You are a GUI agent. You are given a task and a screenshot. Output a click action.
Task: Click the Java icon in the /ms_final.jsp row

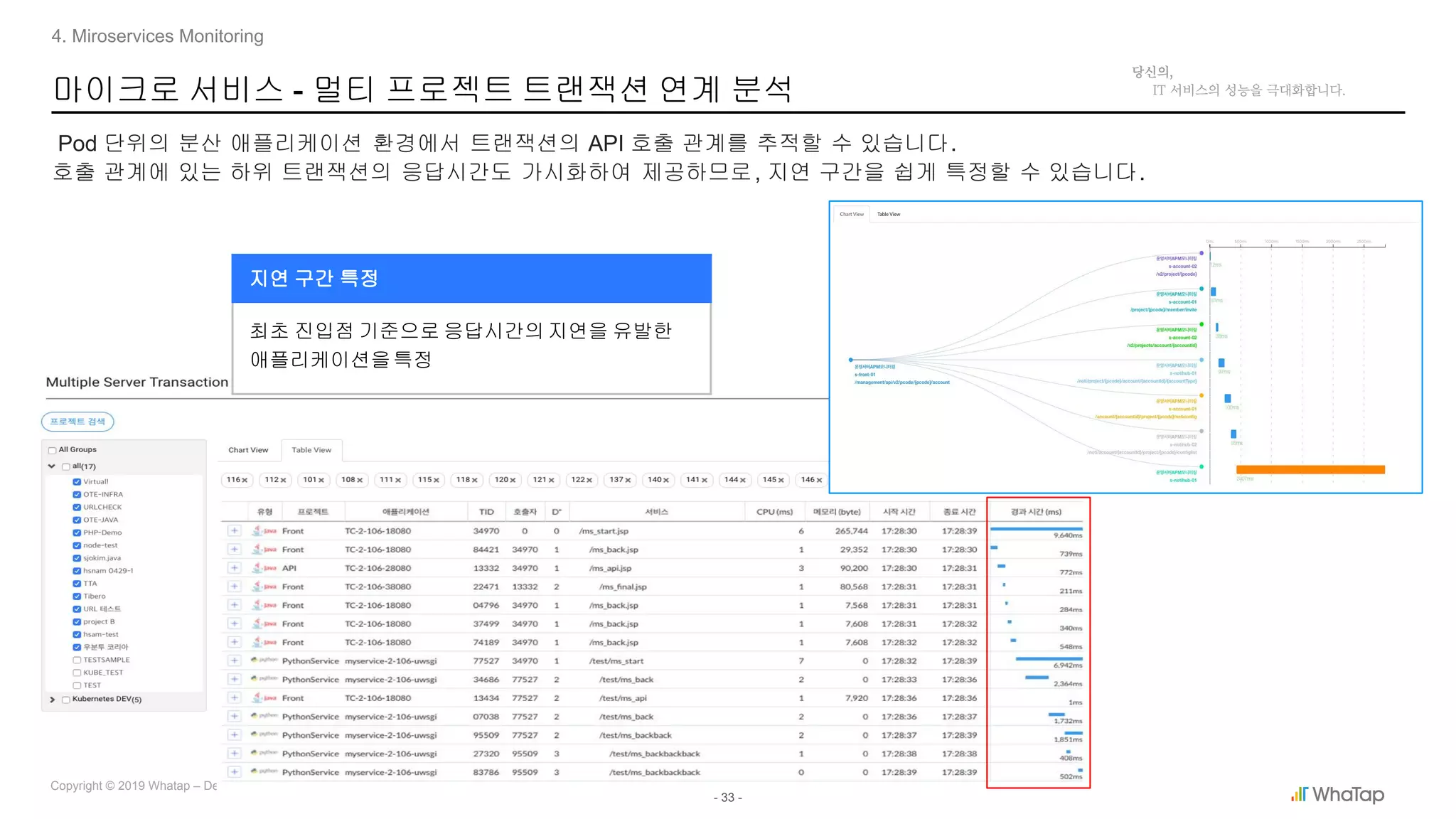tap(264, 586)
